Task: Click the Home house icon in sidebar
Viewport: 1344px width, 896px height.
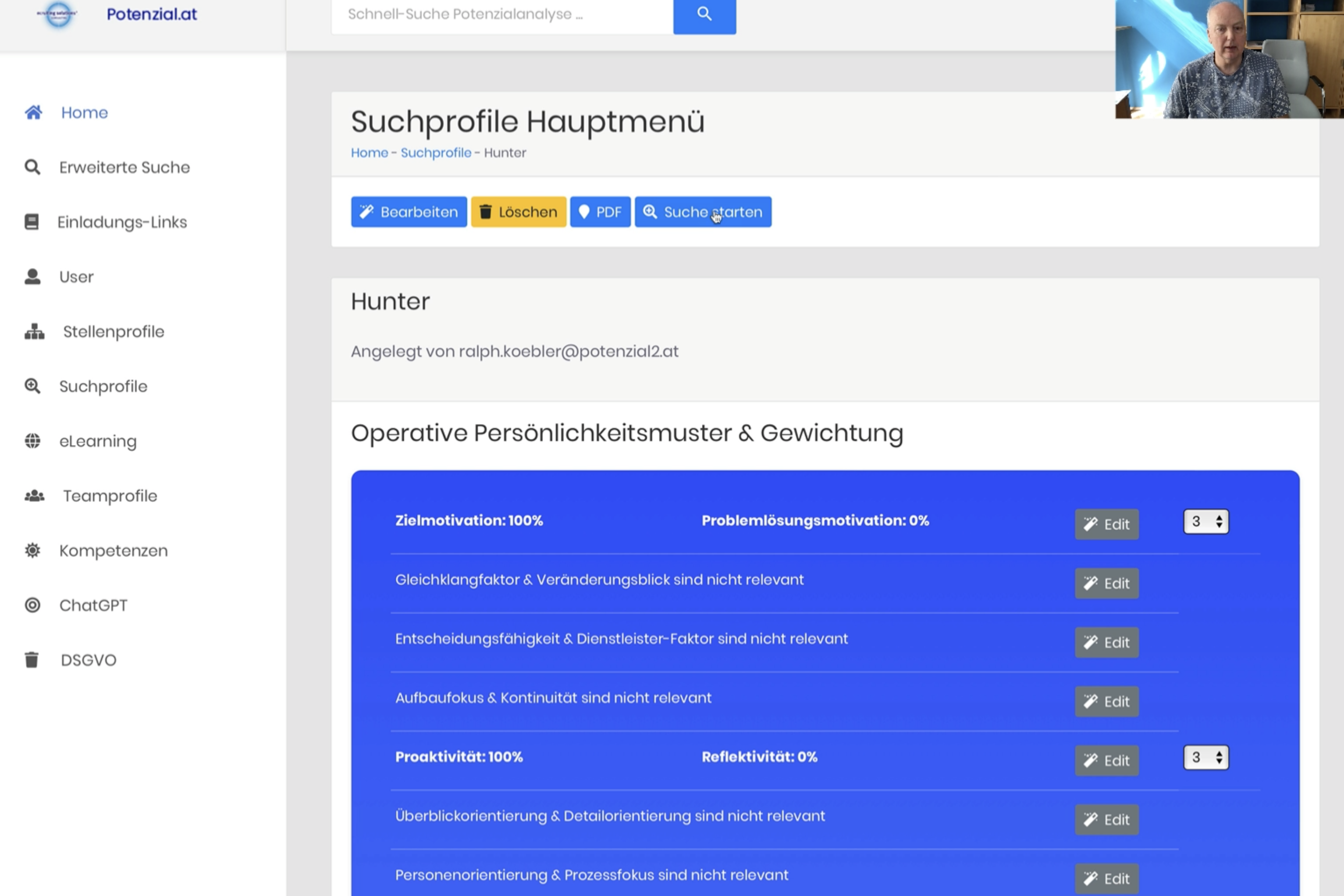Action: (33, 113)
